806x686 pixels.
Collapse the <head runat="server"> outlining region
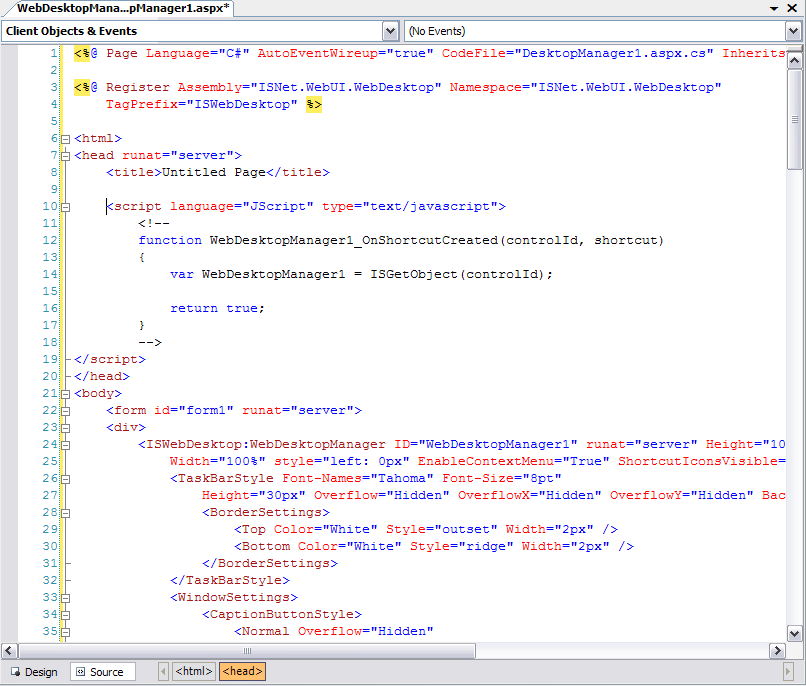pos(66,156)
